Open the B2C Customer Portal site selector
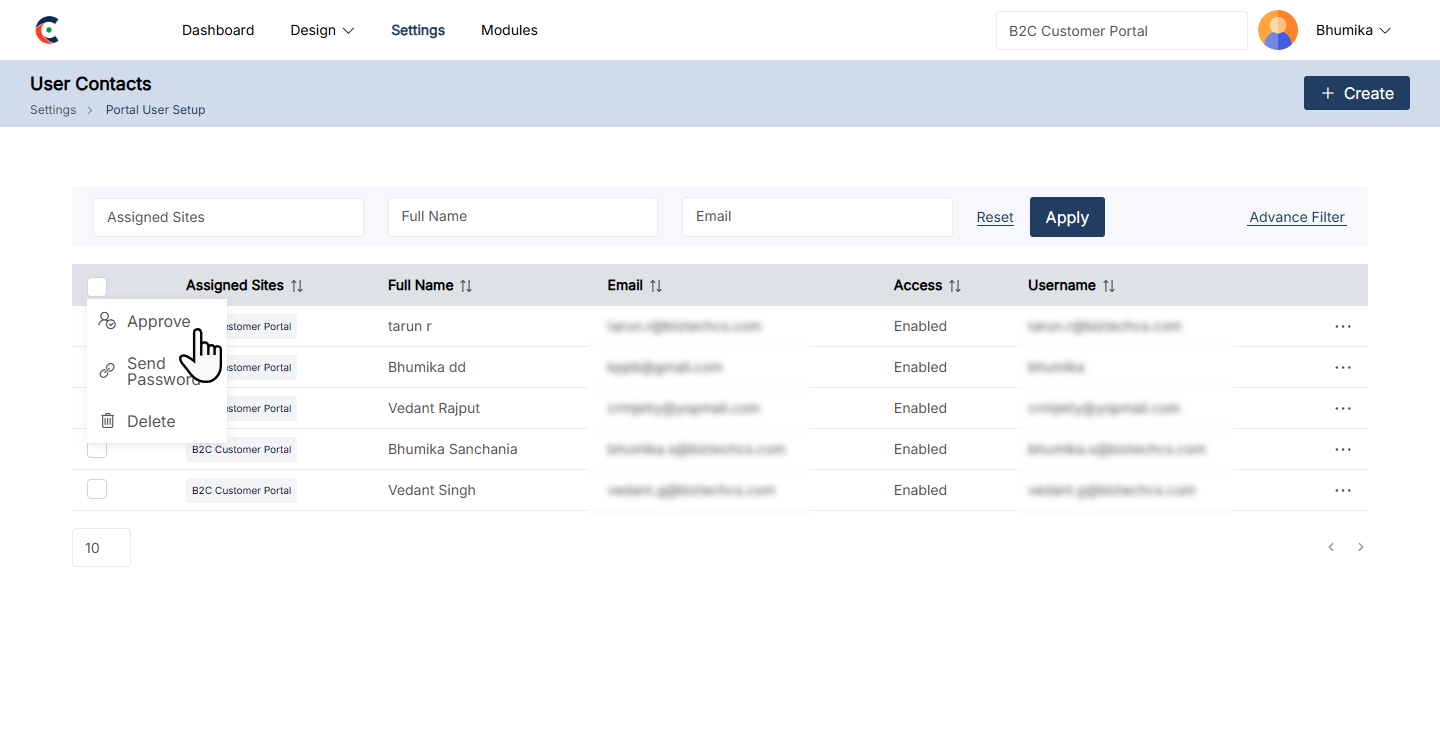1440x731 pixels. [x=1121, y=31]
